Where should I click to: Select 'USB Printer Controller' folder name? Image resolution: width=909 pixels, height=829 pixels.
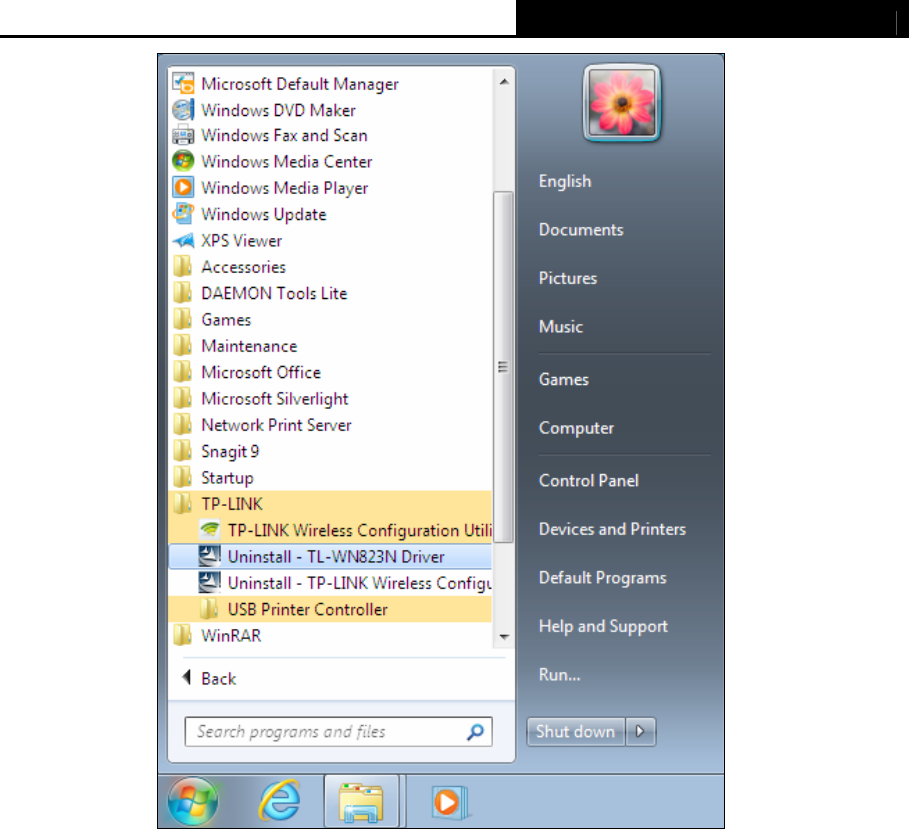click(308, 609)
